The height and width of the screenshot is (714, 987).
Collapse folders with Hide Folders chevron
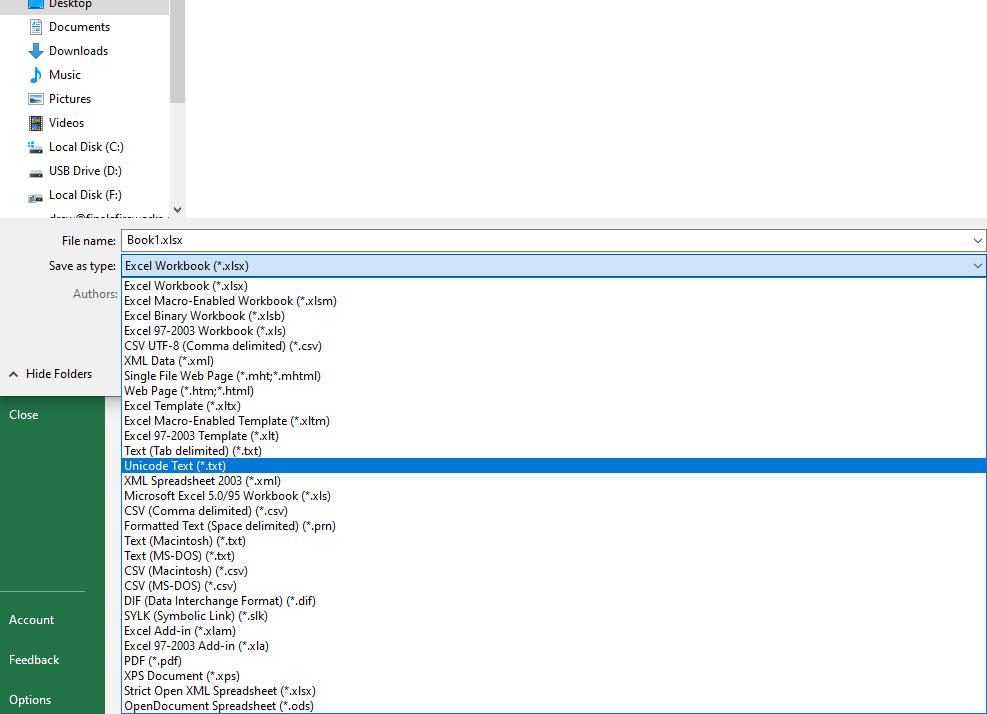[13, 375]
